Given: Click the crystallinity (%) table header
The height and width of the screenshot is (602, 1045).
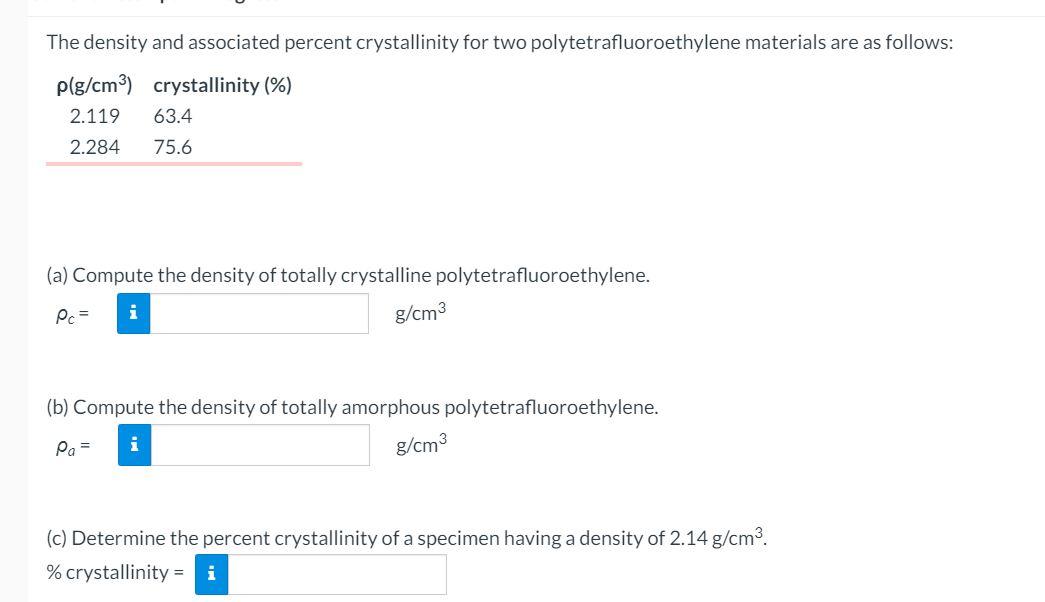Looking at the screenshot, I should point(221,84).
